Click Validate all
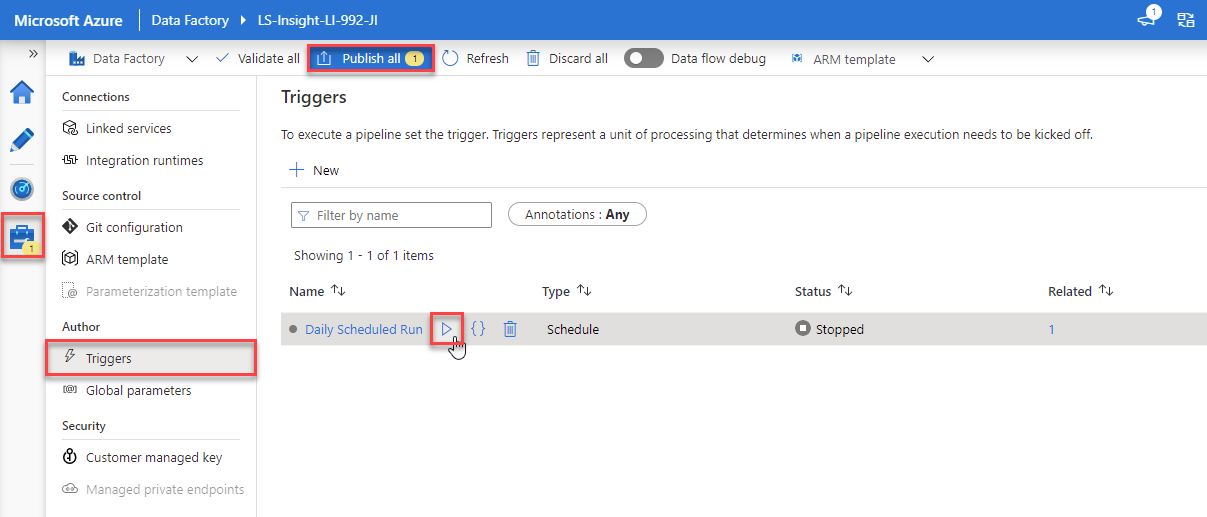This screenshot has height=517, width=1207. (257, 59)
